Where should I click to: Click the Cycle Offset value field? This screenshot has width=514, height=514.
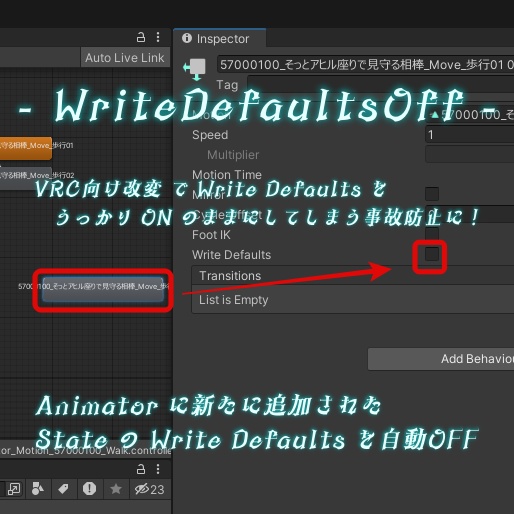470,214
